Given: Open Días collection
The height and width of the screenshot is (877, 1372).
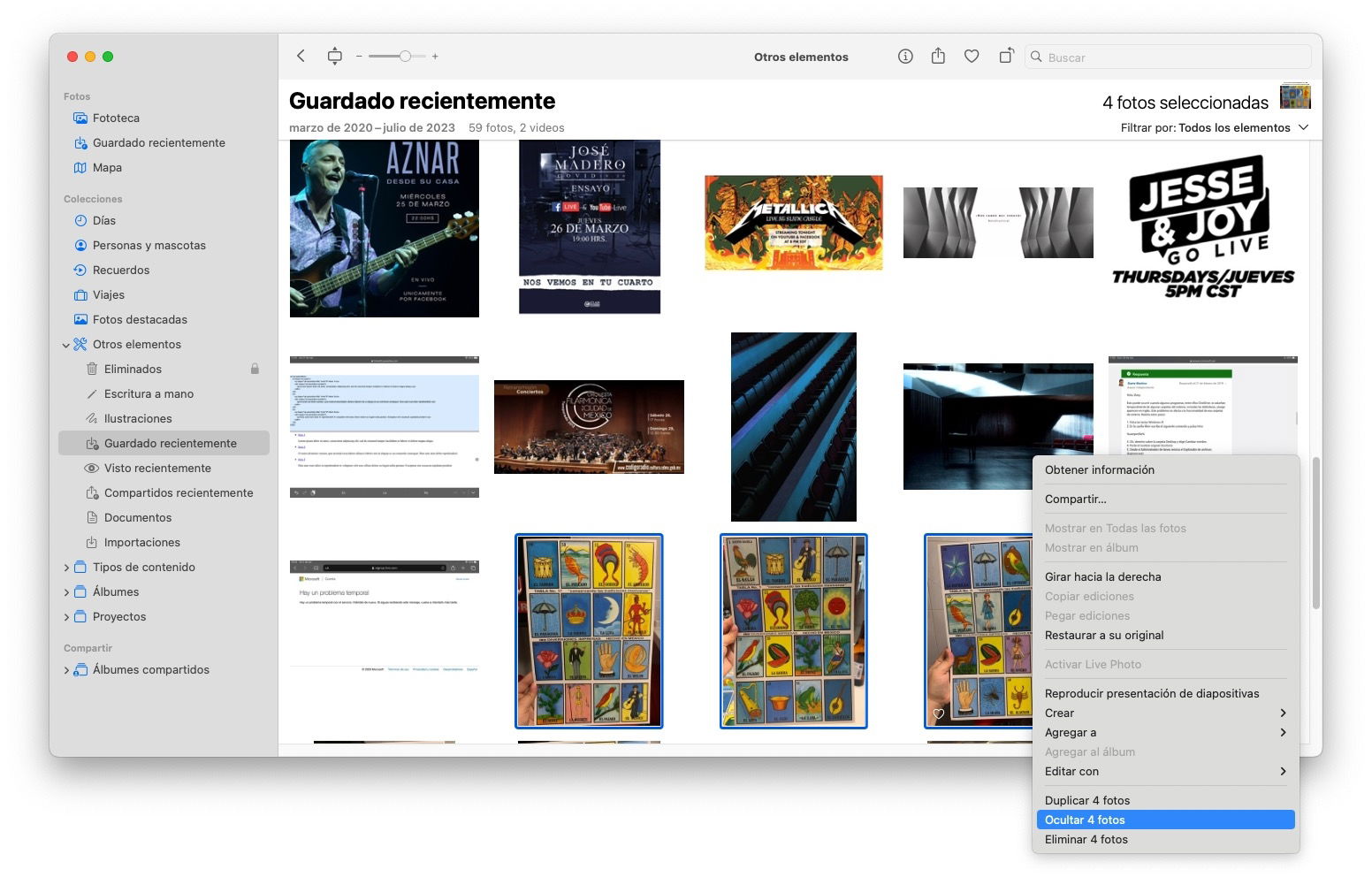Looking at the screenshot, I should (104, 220).
